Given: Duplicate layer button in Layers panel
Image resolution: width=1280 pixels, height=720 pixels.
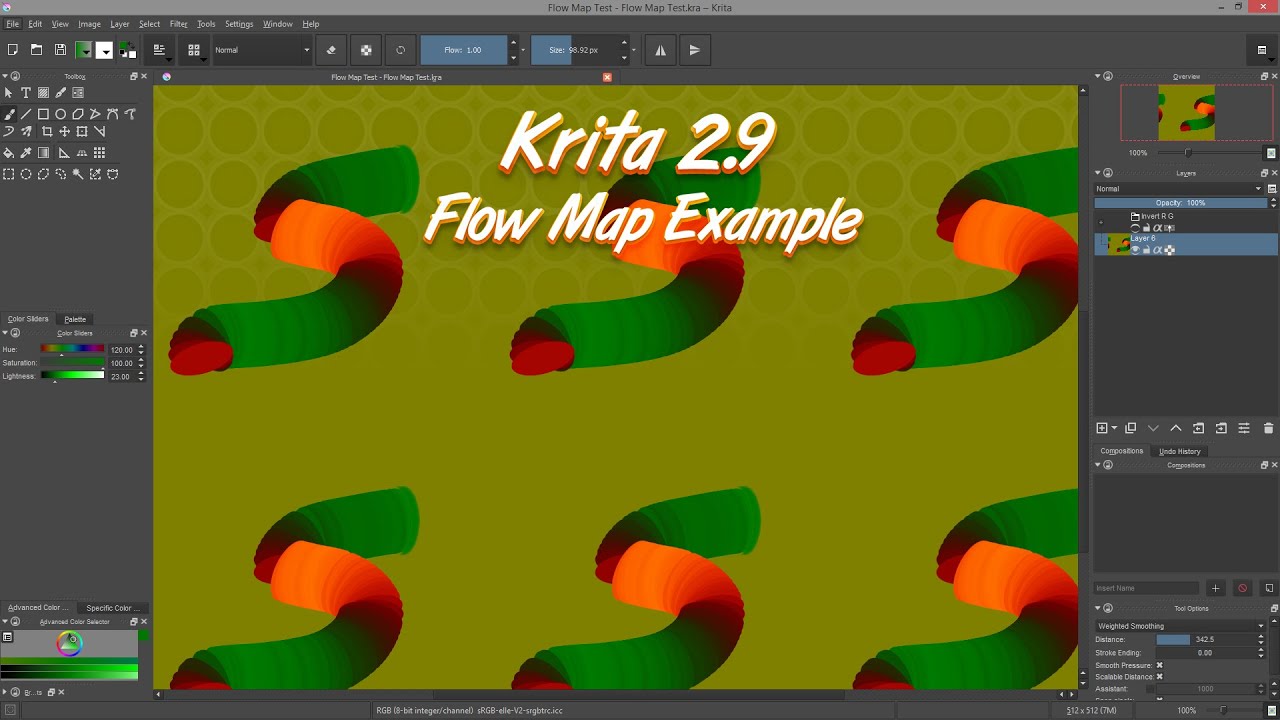Looking at the screenshot, I should click(x=1131, y=428).
